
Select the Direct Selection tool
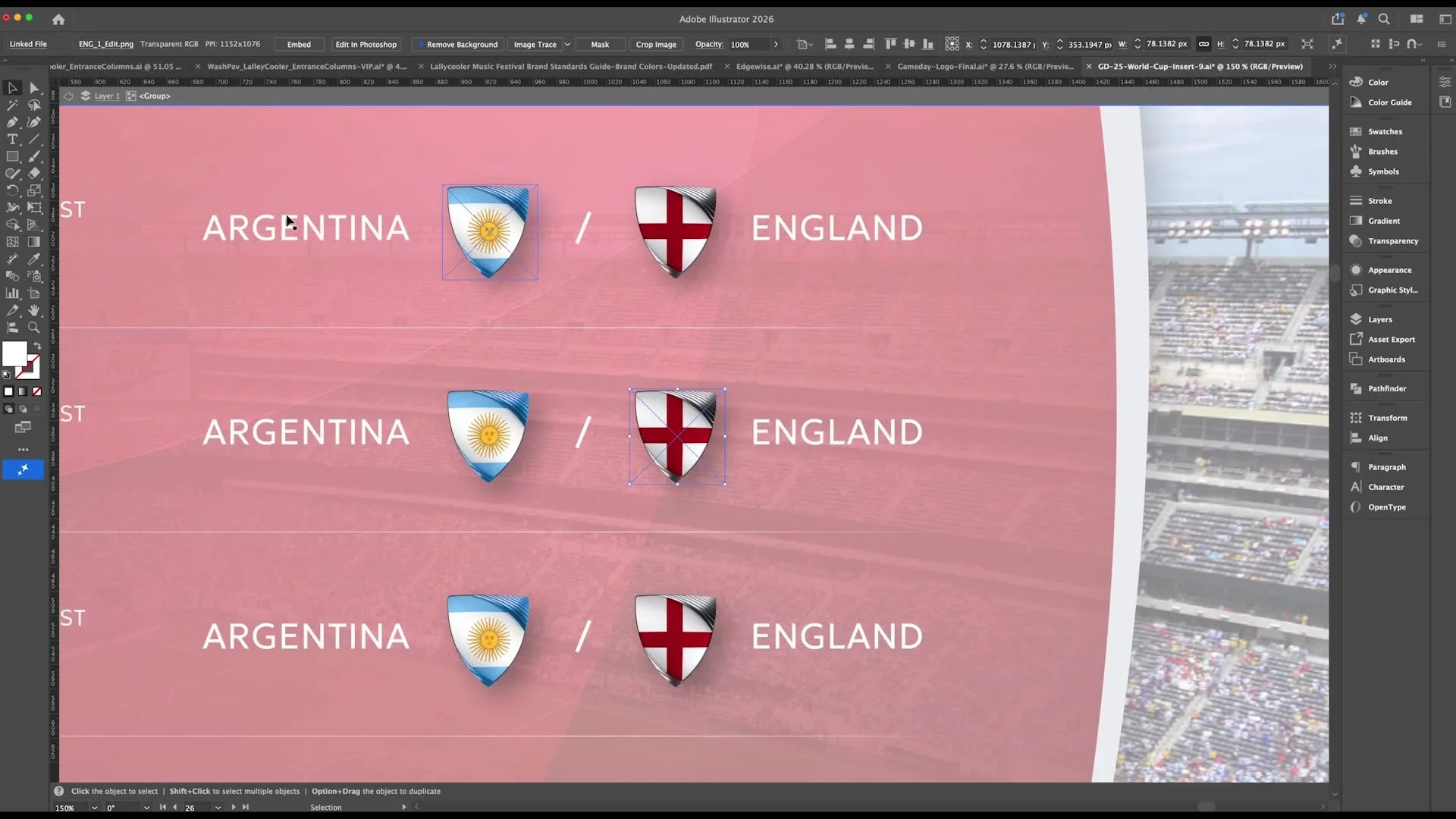[34, 88]
